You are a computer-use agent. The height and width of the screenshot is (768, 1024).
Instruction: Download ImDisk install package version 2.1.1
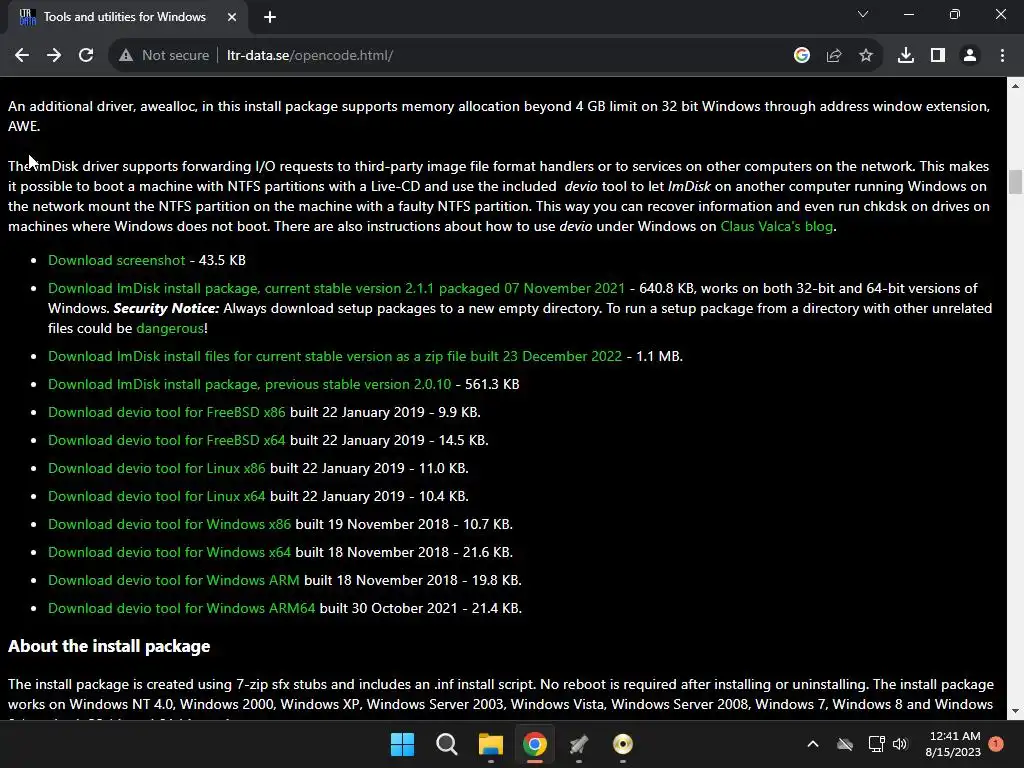336,289
